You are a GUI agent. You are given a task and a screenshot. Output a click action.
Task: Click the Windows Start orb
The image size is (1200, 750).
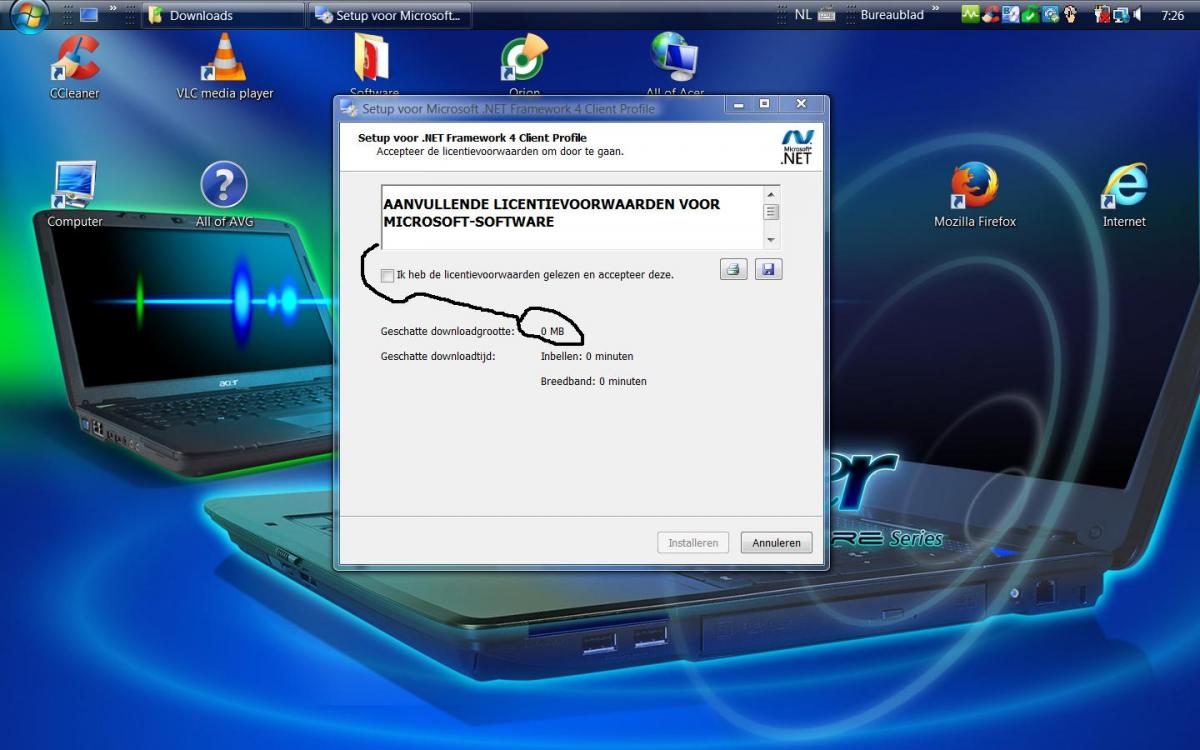click(30, 15)
